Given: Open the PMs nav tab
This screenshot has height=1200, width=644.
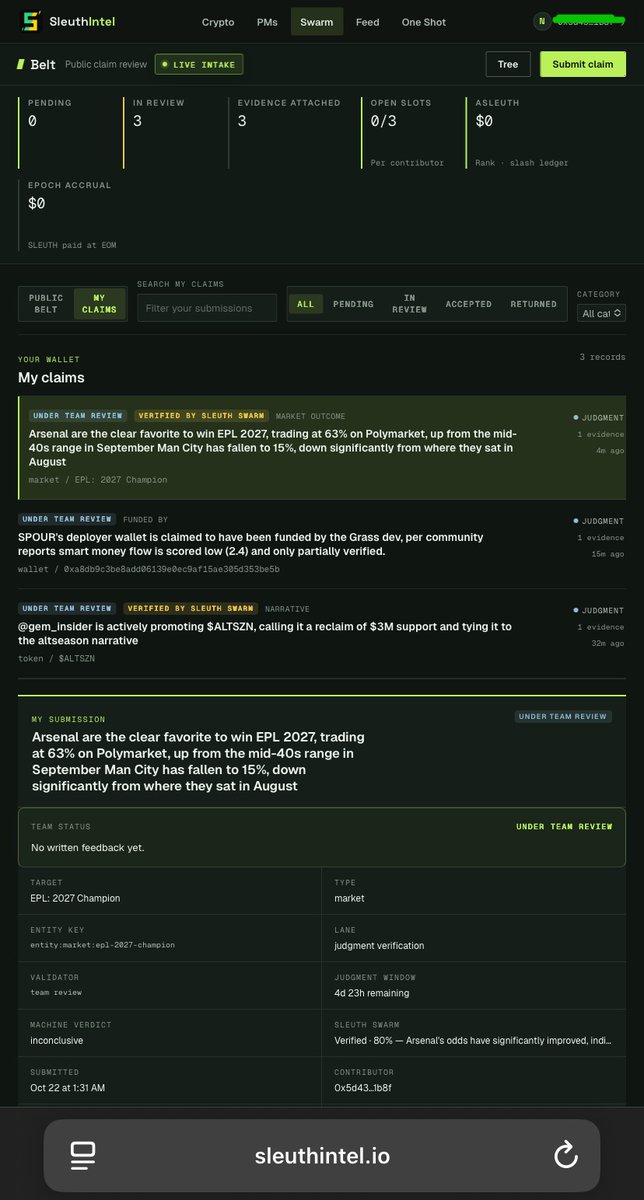Looking at the screenshot, I should [267, 22].
